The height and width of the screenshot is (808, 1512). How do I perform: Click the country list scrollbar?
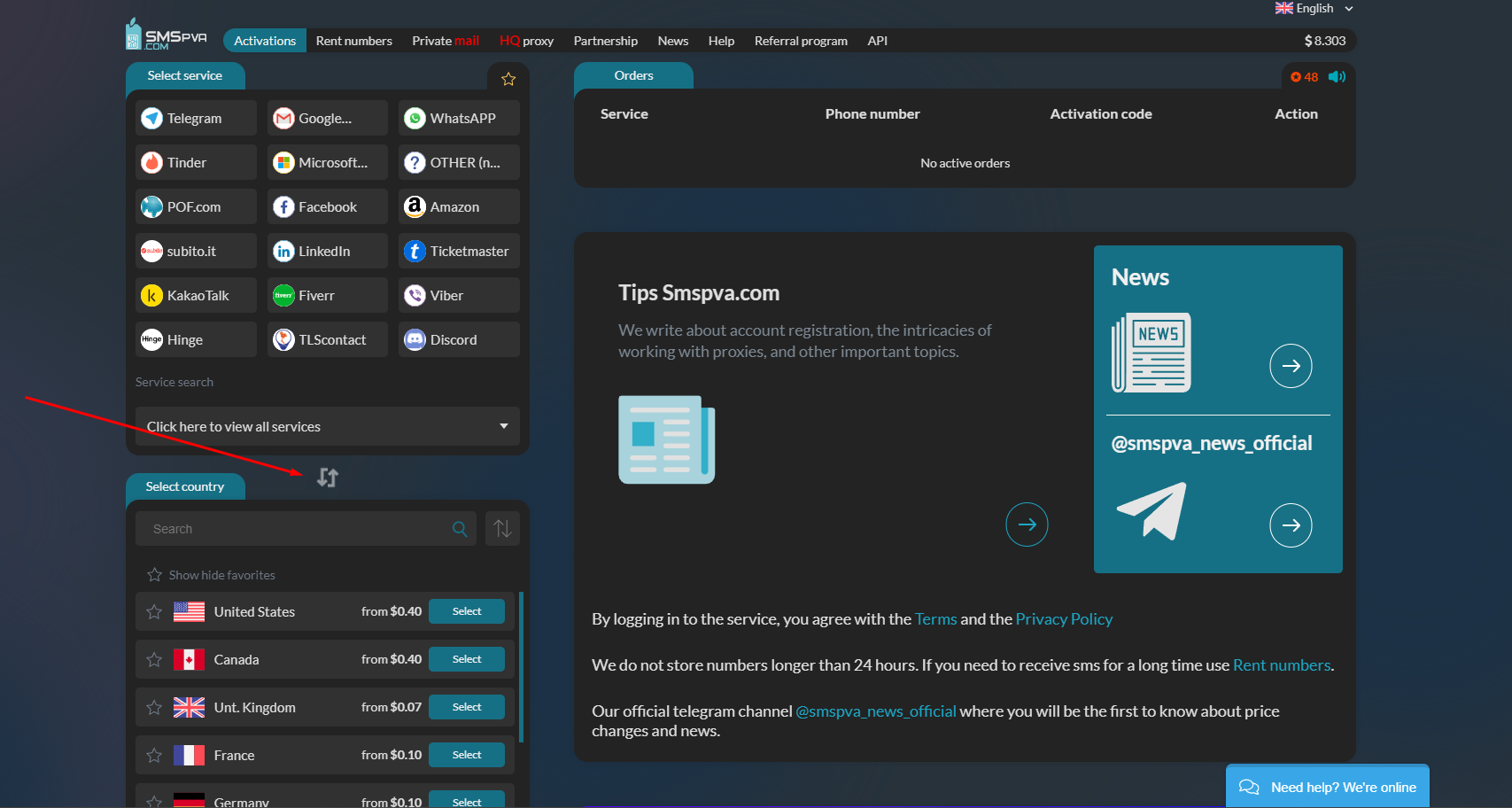point(522,667)
